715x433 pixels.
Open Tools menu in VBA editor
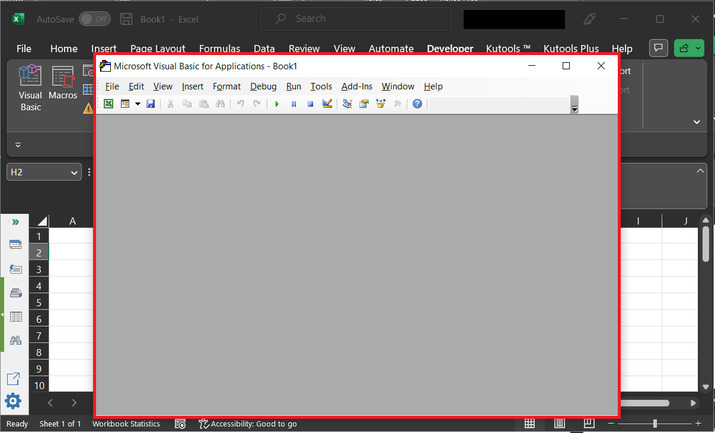(x=321, y=87)
